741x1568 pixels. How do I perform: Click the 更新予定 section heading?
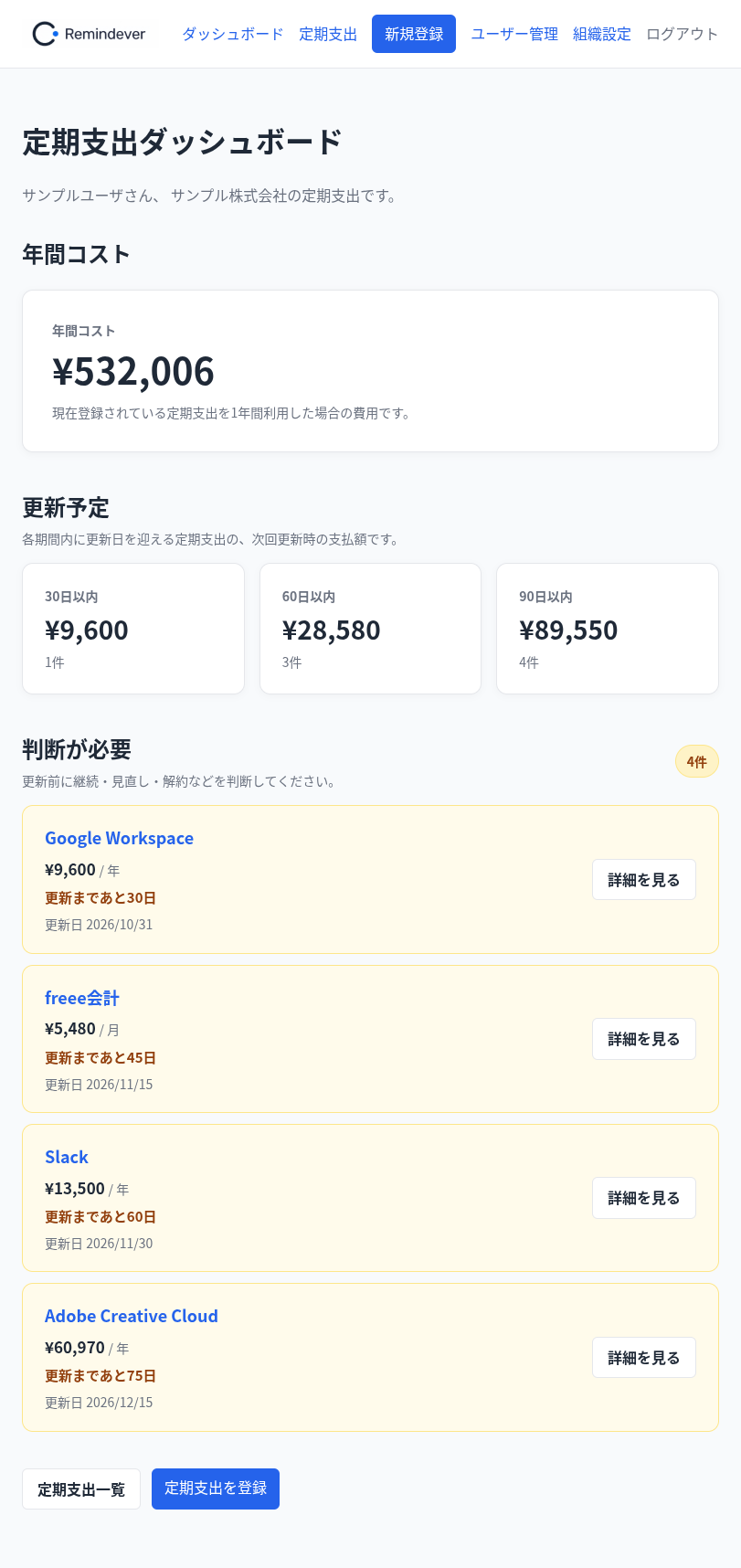coord(66,507)
